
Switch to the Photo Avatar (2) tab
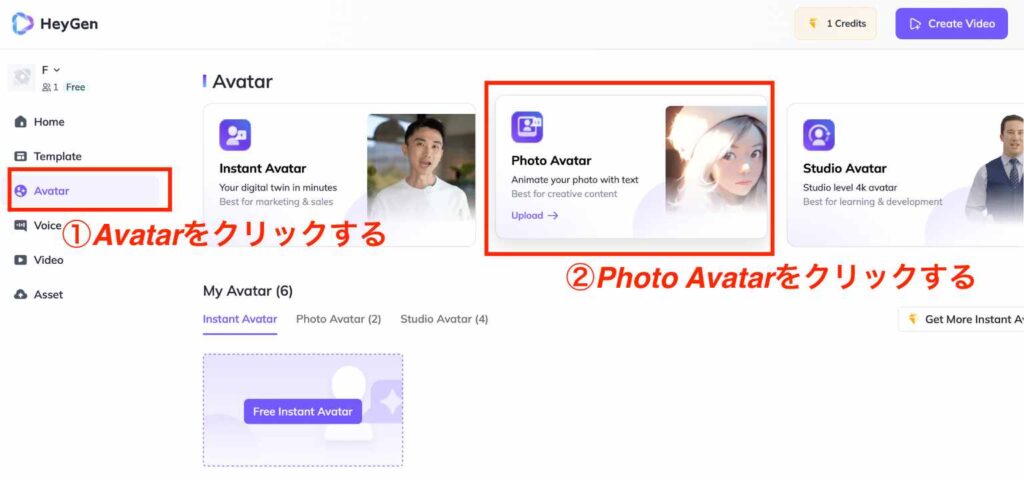click(x=338, y=320)
